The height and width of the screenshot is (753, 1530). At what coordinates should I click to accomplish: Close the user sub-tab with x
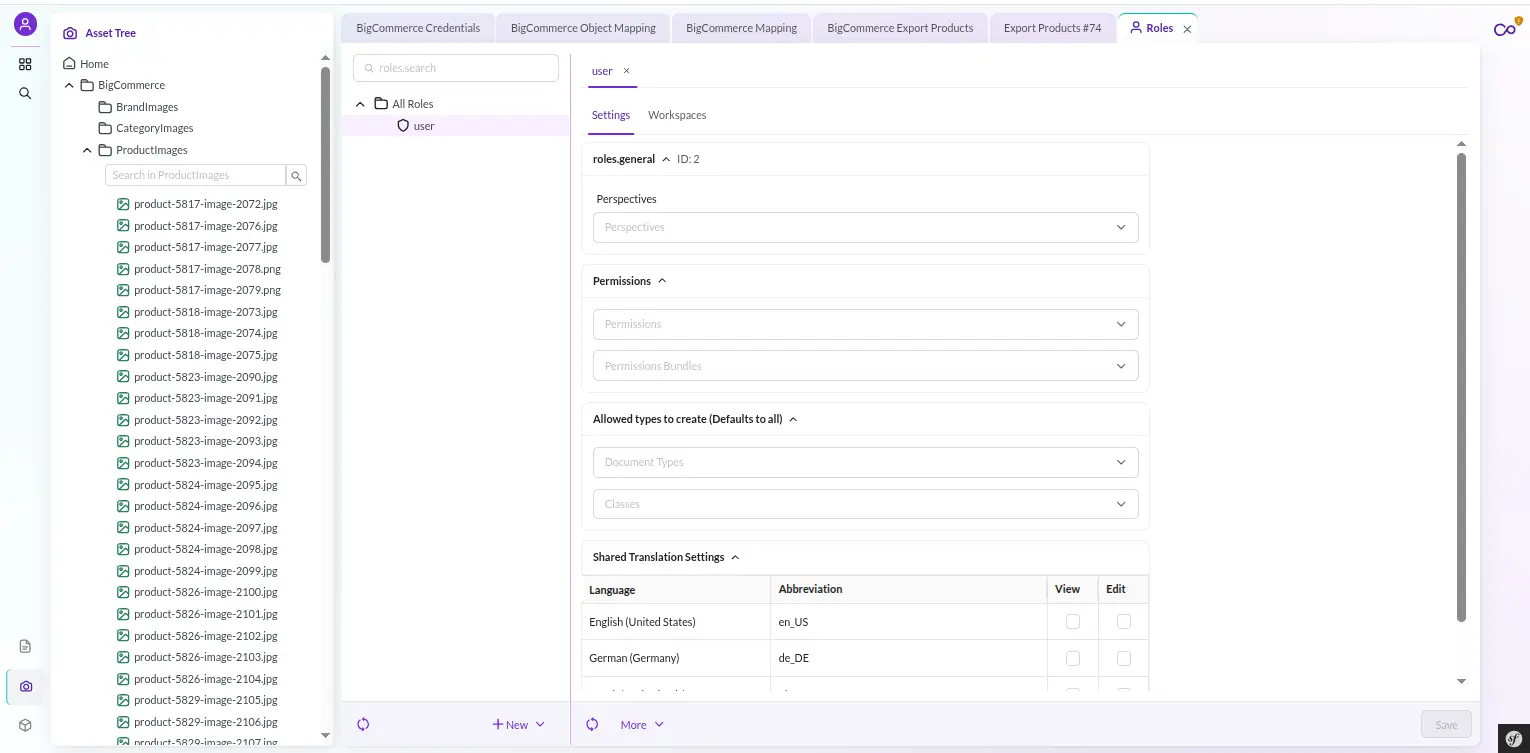[626, 71]
